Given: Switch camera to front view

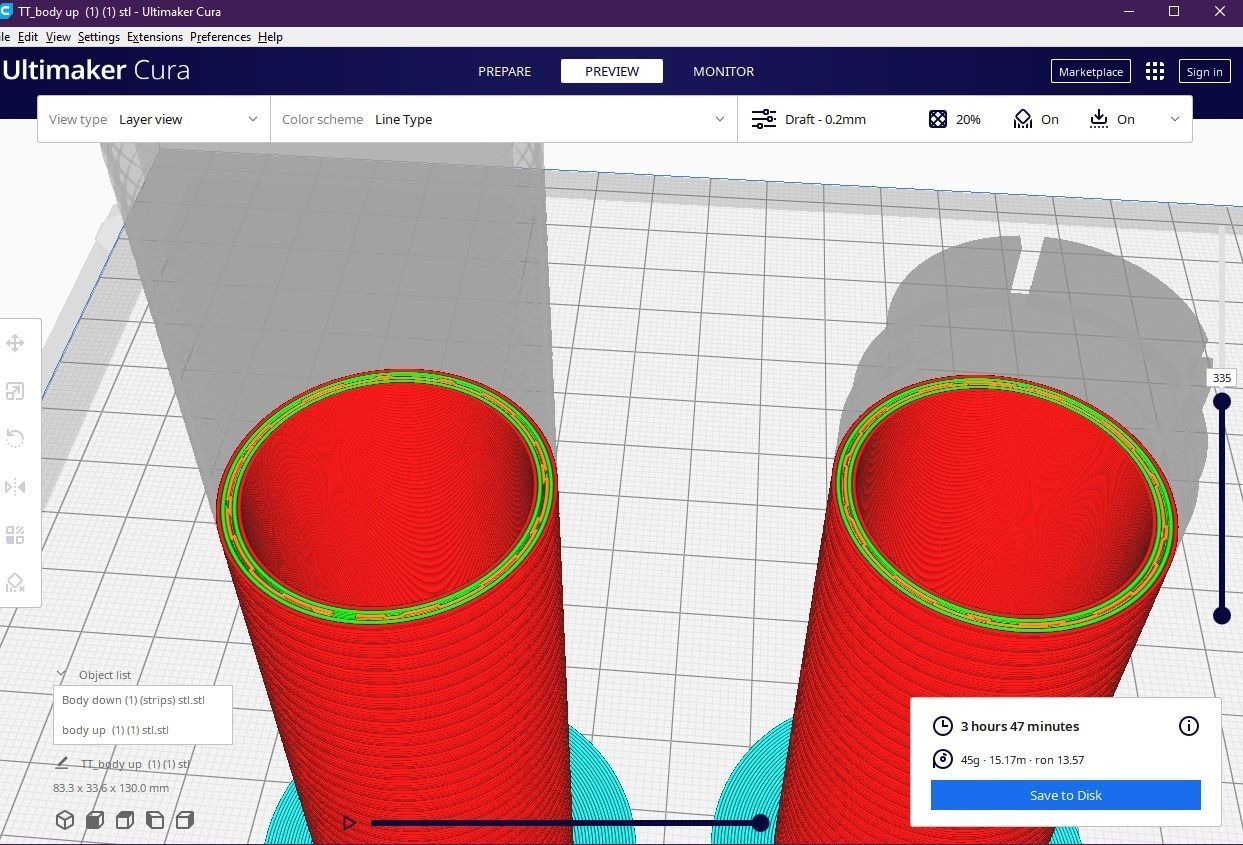Looking at the screenshot, I should point(95,820).
